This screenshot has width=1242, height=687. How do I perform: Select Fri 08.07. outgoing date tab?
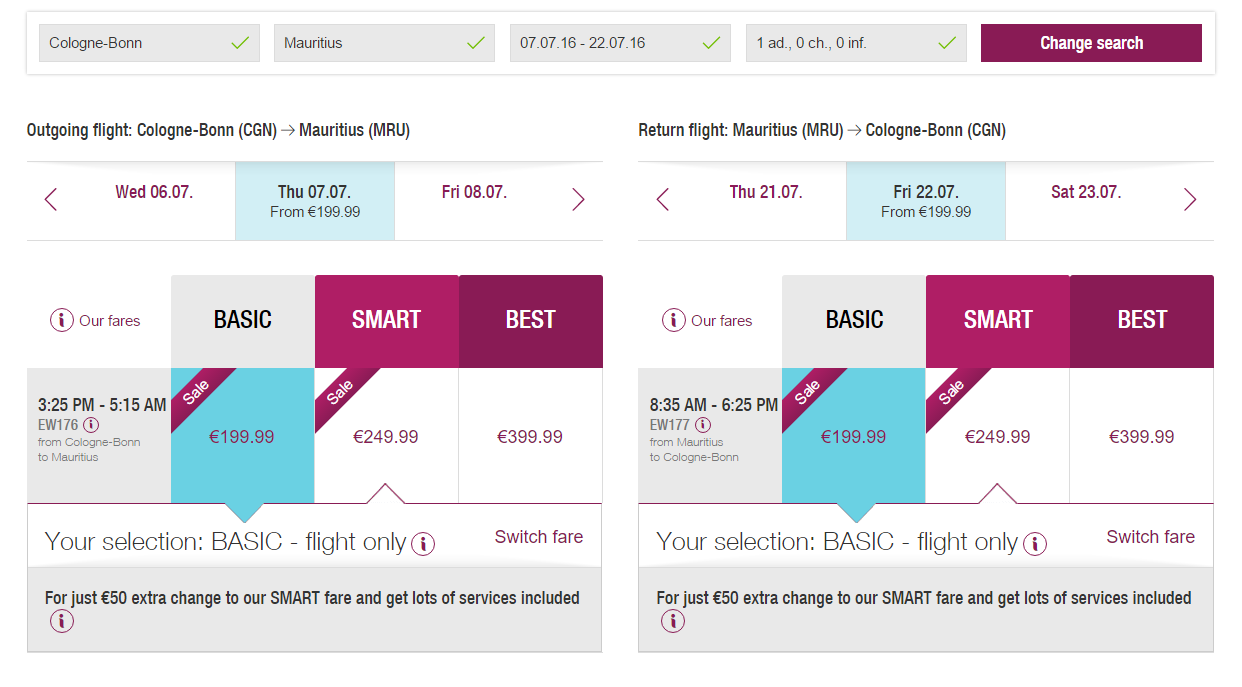tap(474, 201)
